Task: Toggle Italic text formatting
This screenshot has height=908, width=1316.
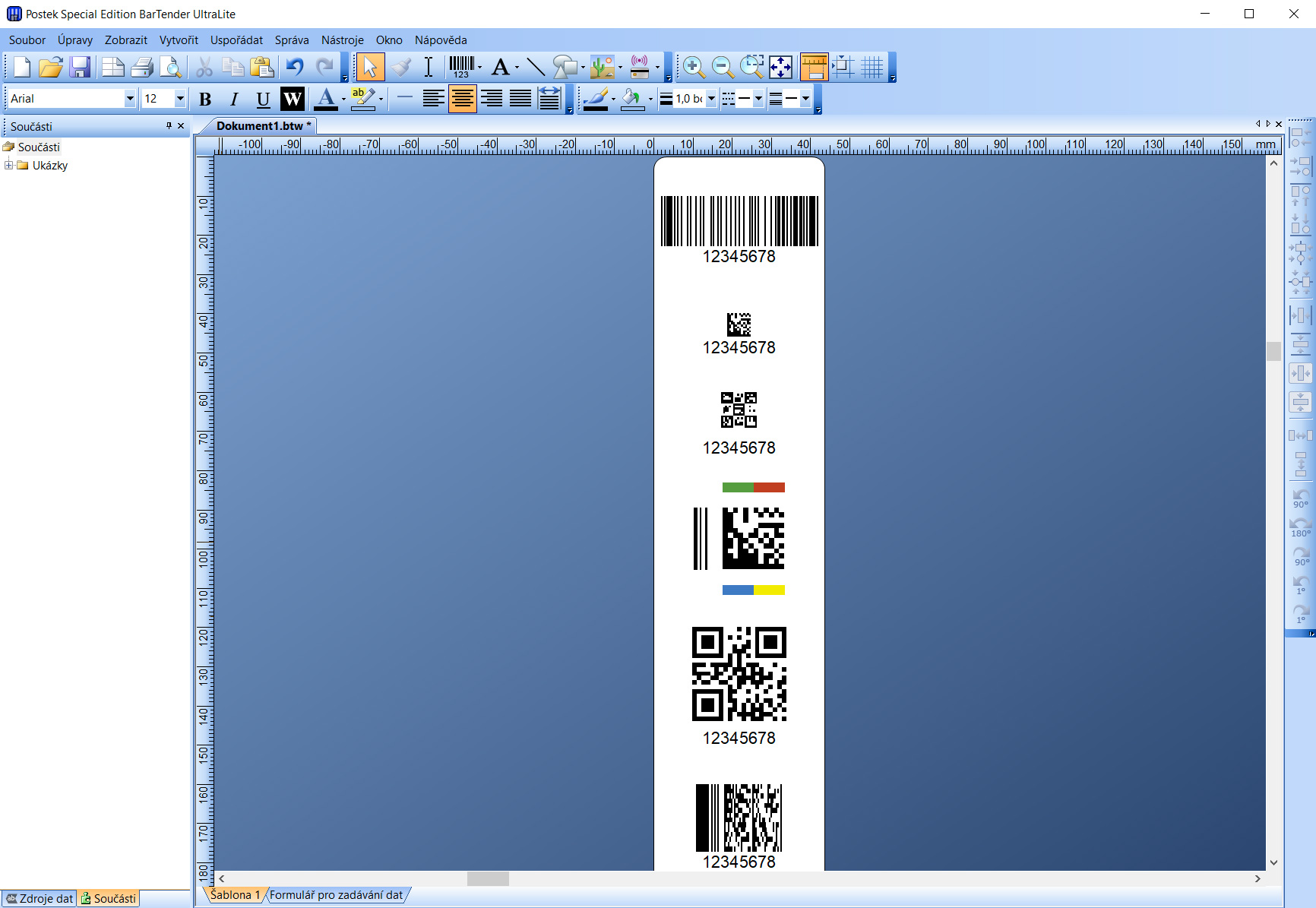Action: [x=234, y=99]
